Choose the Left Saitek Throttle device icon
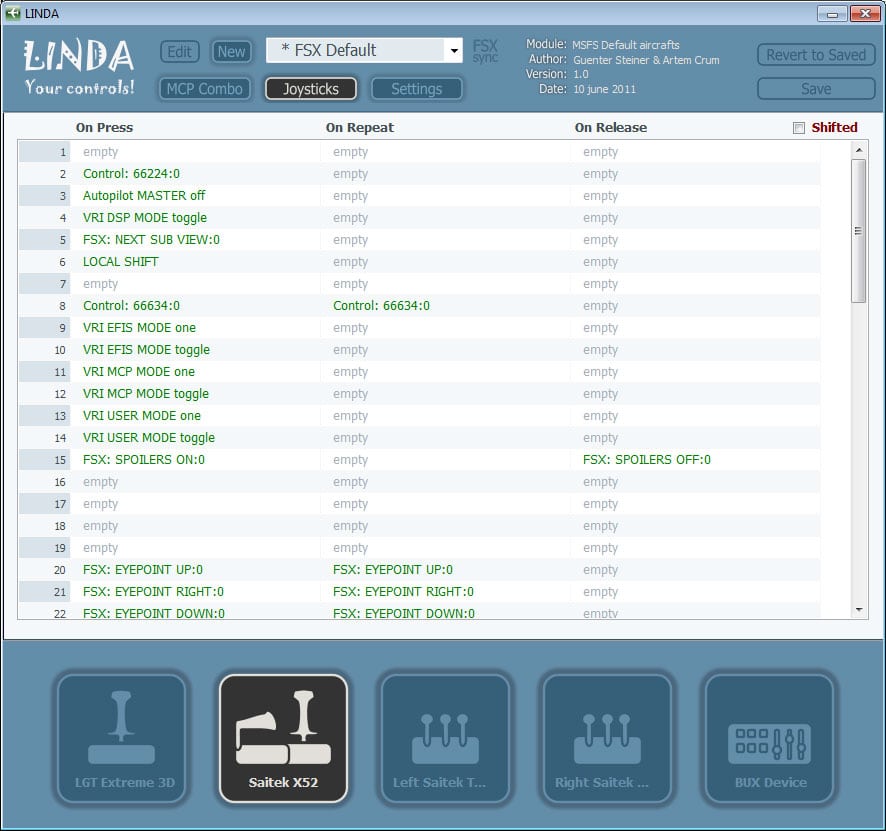The image size is (886, 831). tap(445, 738)
